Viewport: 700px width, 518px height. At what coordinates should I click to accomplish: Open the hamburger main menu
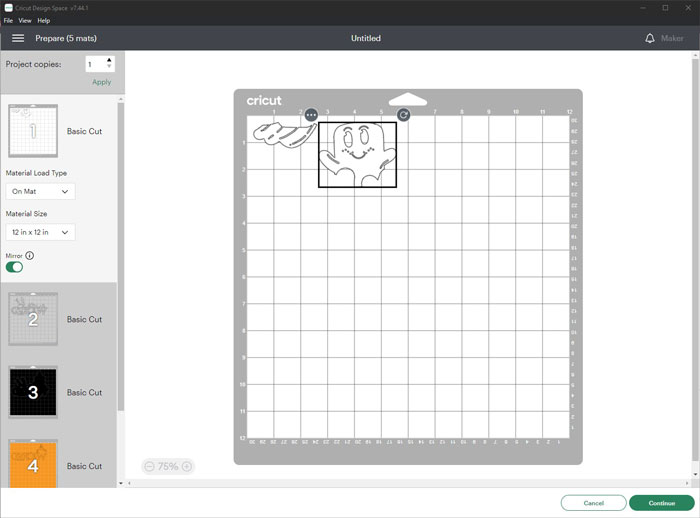pyautogui.click(x=18, y=38)
